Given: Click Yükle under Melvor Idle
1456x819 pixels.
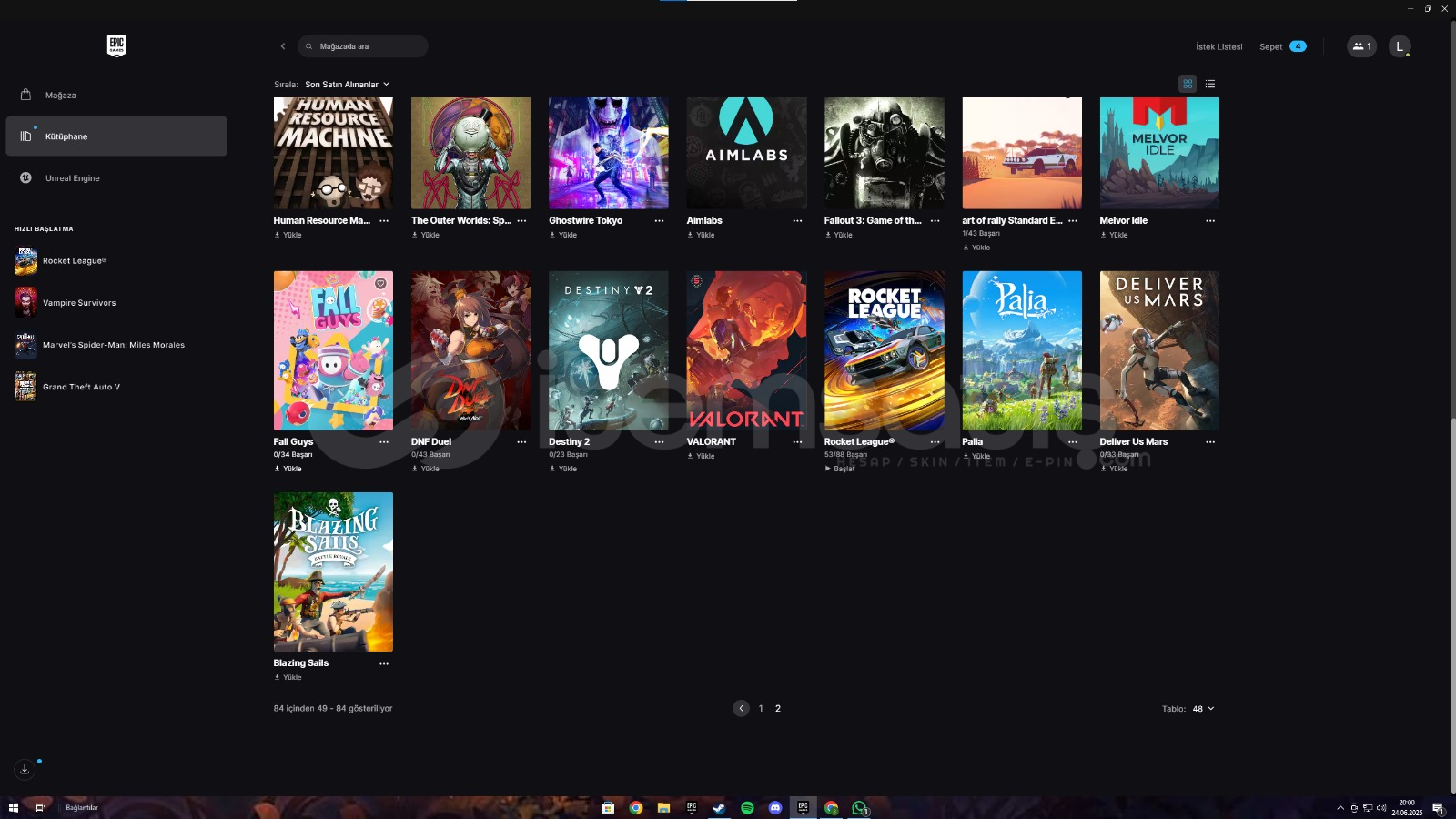Looking at the screenshot, I should [1114, 235].
